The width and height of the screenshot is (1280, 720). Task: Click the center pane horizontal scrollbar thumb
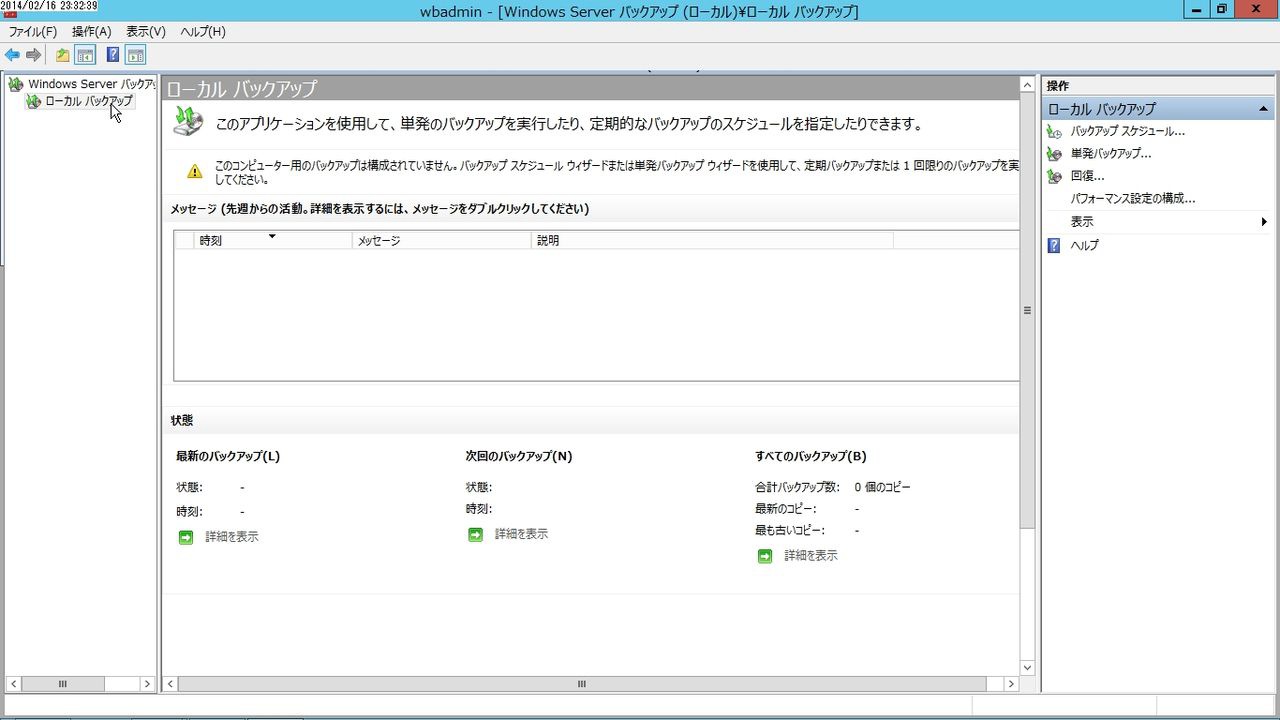582,684
